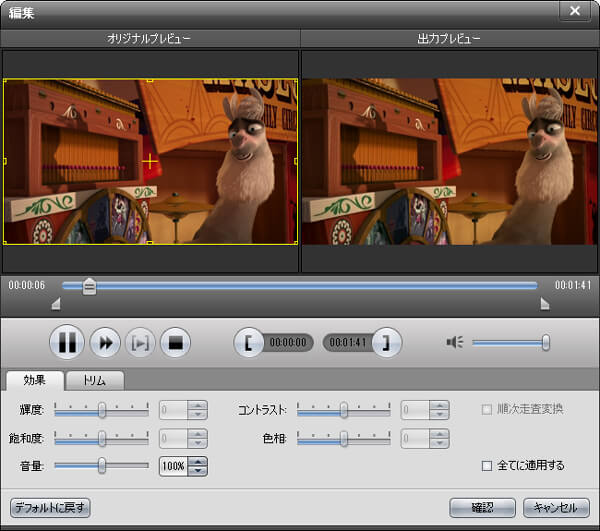Click the left trim marker on timeline

click(x=56, y=305)
